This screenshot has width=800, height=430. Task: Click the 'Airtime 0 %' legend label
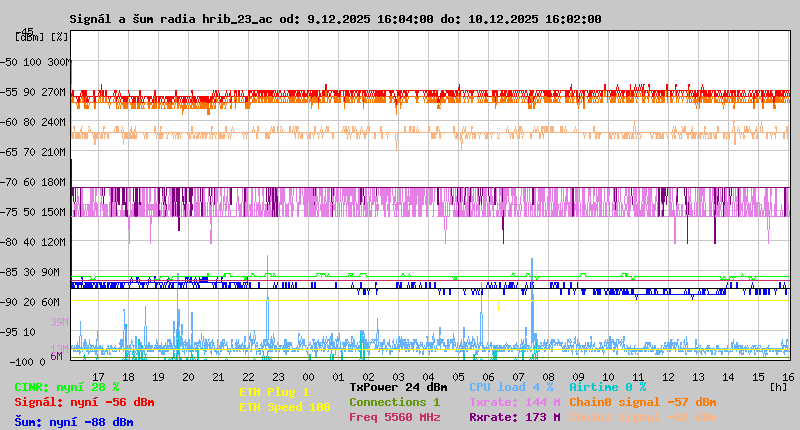[608, 387]
